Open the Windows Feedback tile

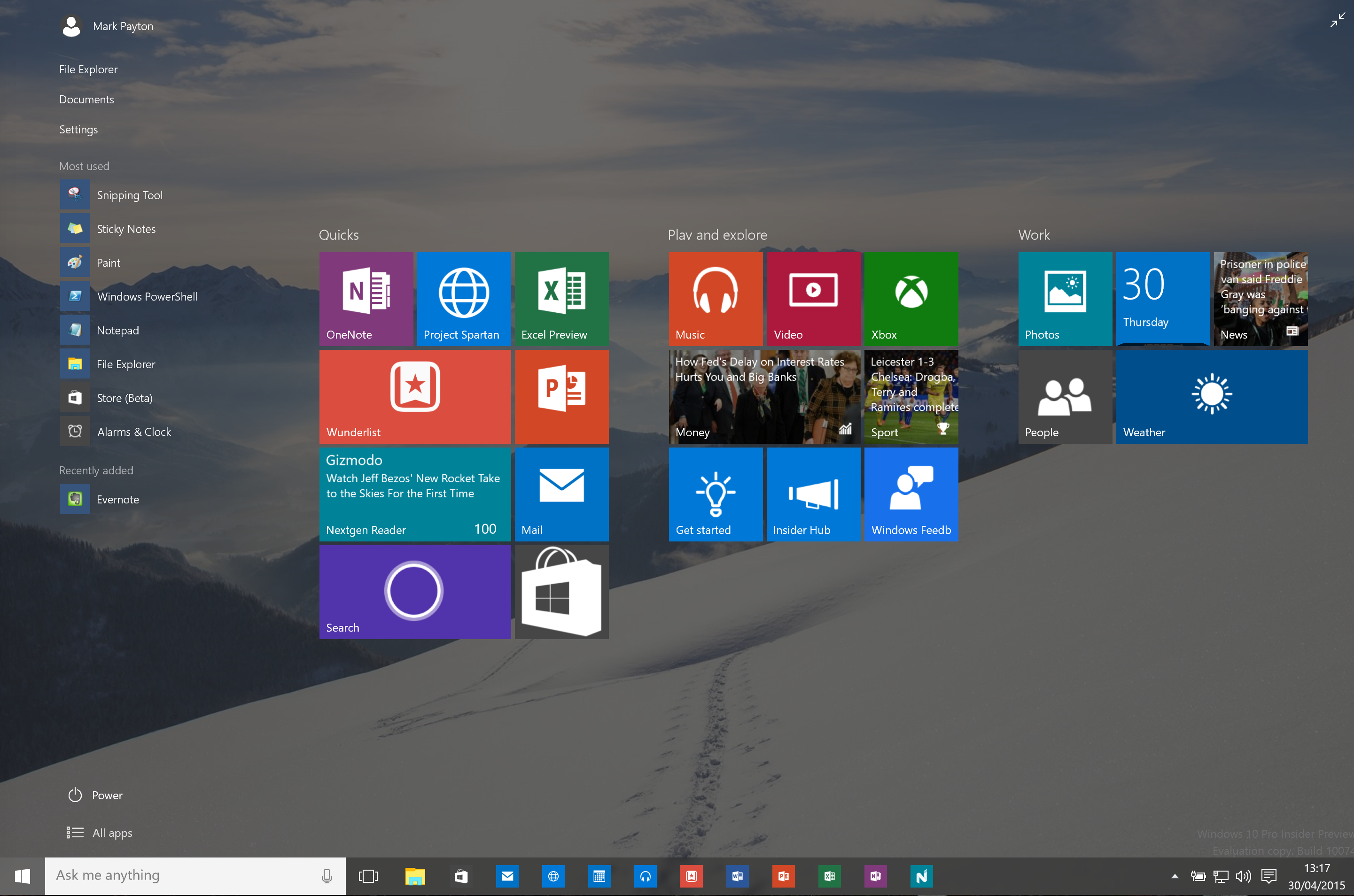click(x=911, y=494)
